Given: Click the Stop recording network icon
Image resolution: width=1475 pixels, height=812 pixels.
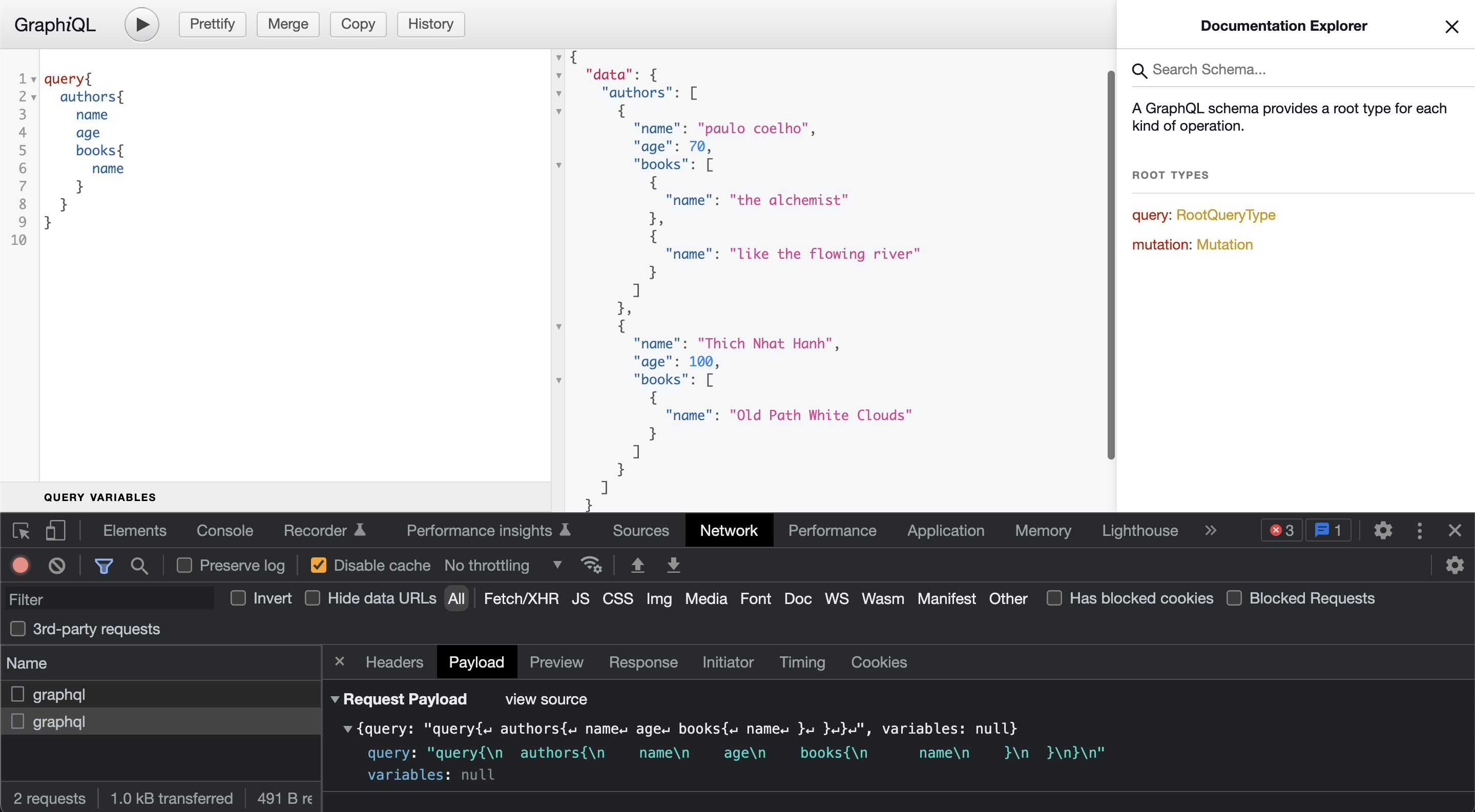Looking at the screenshot, I should coord(21,565).
